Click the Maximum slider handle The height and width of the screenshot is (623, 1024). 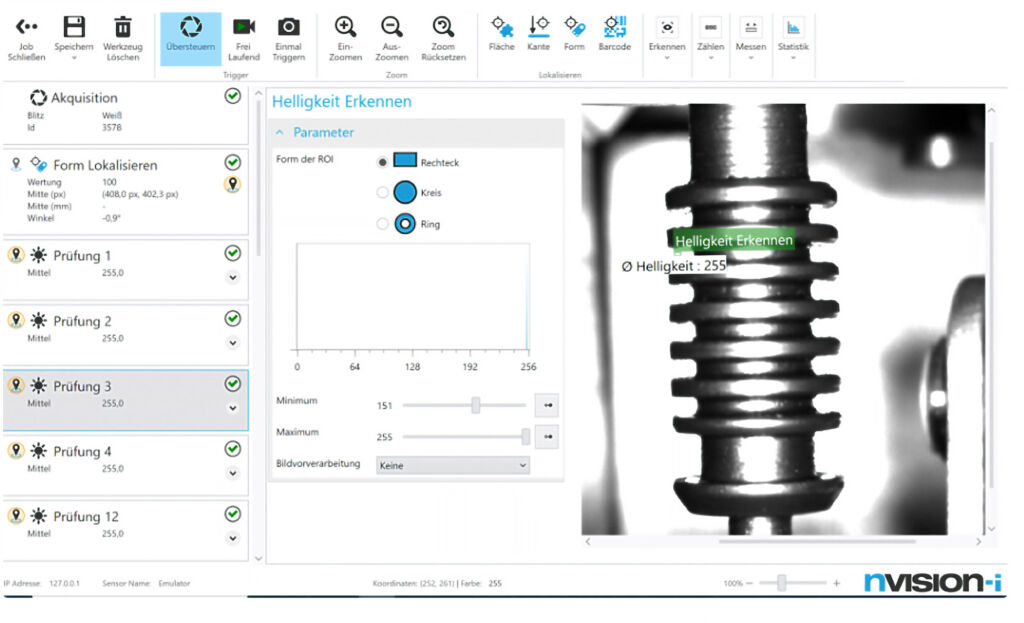click(526, 437)
